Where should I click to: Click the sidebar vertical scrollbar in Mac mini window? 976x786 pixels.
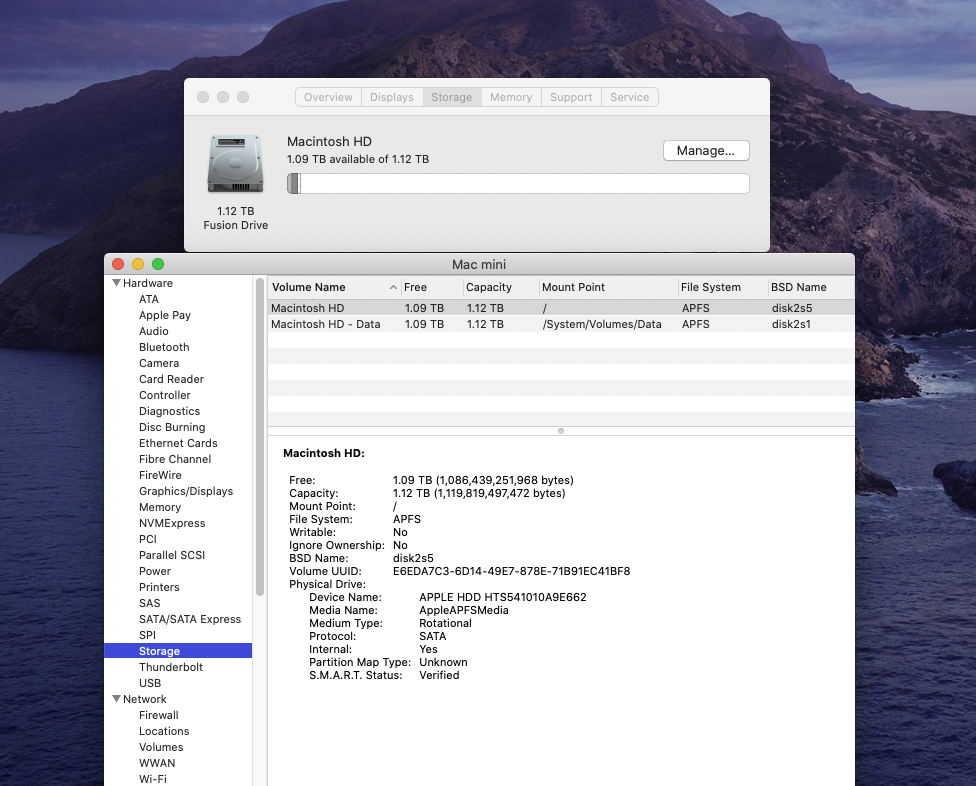tap(260, 437)
